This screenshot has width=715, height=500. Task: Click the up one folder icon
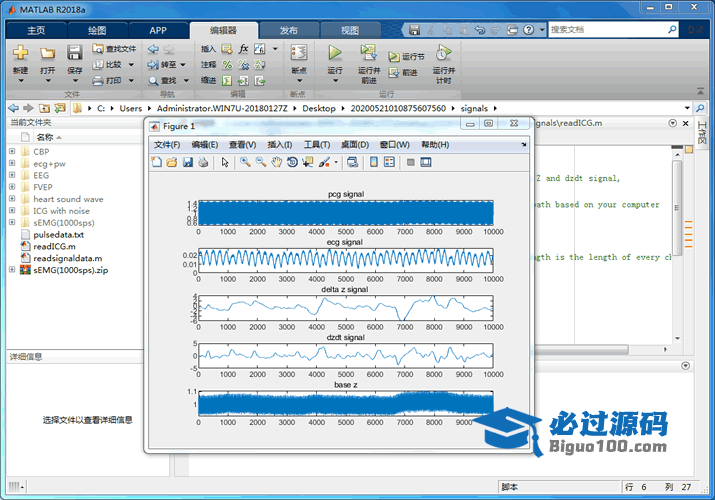point(44,108)
